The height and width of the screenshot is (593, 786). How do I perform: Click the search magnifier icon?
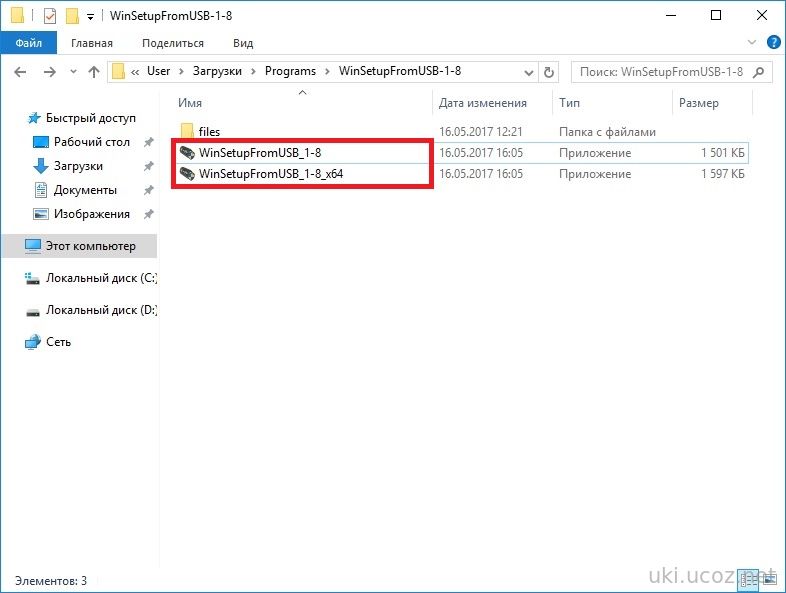[x=759, y=72]
